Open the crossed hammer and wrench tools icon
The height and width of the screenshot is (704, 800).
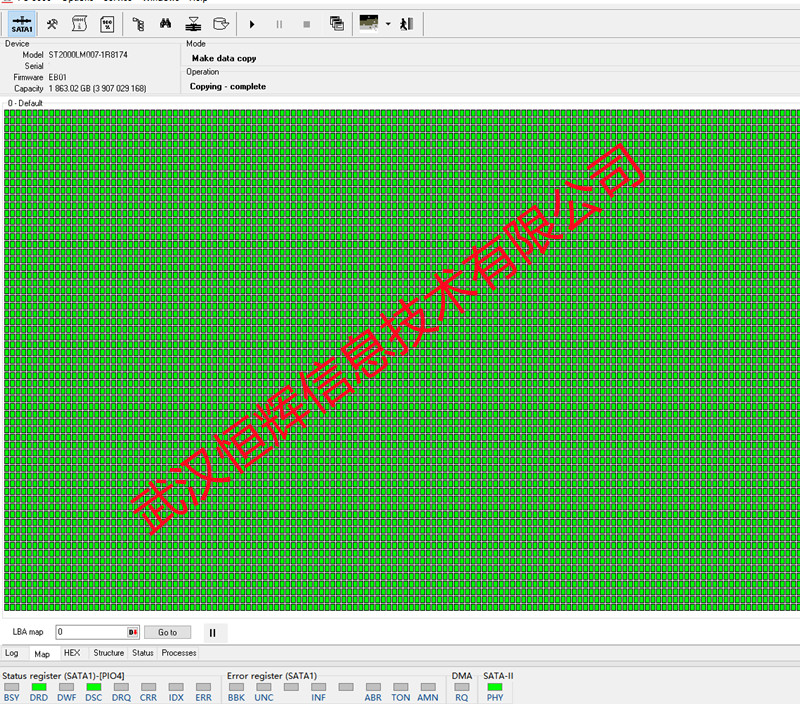click(x=52, y=24)
